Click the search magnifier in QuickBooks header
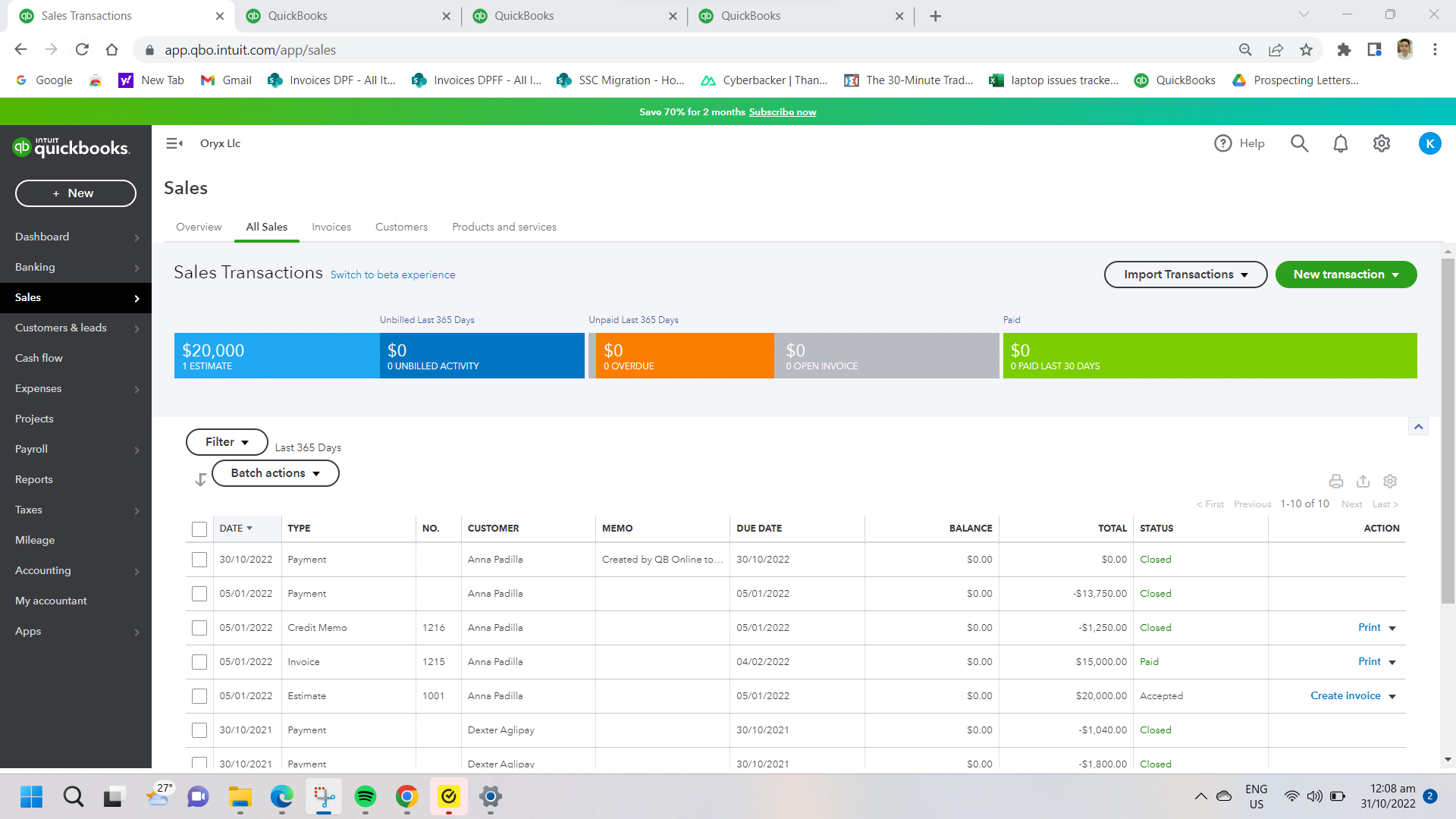Screen dimensions: 1456x819 pos(1299,143)
